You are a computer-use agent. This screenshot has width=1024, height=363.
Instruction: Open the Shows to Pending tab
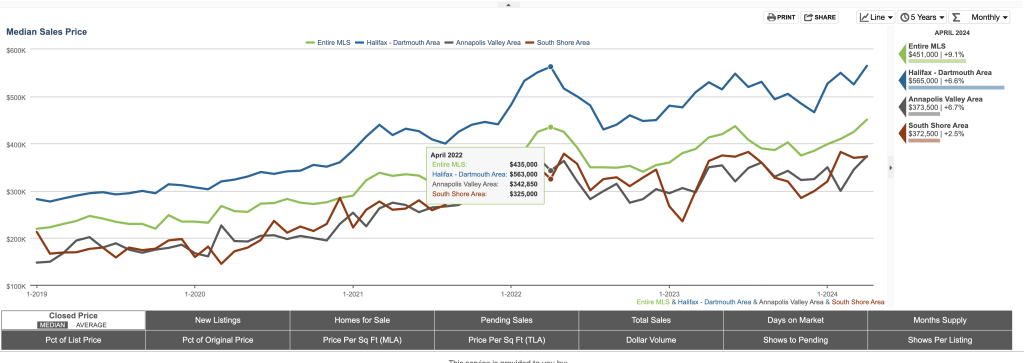pos(795,340)
